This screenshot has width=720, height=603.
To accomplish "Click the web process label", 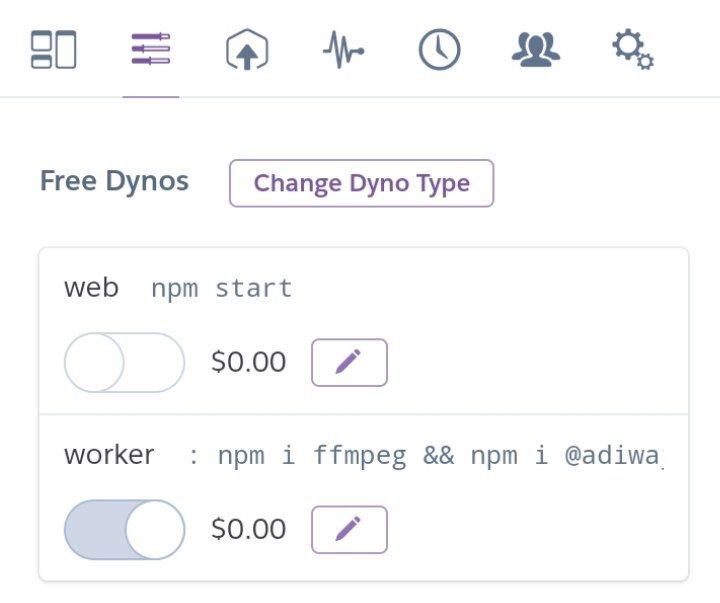I will (x=91, y=288).
